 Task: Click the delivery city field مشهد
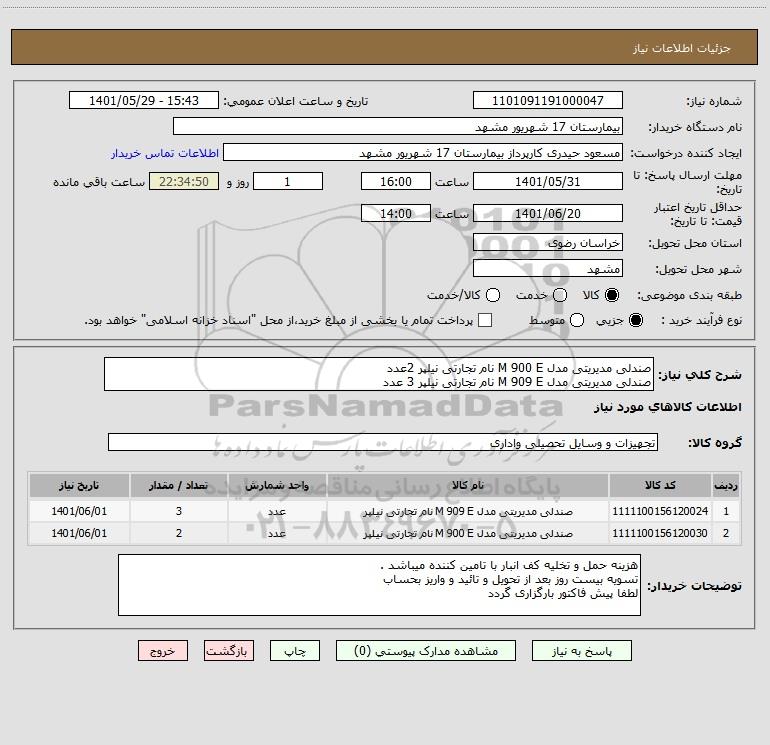coord(548,268)
